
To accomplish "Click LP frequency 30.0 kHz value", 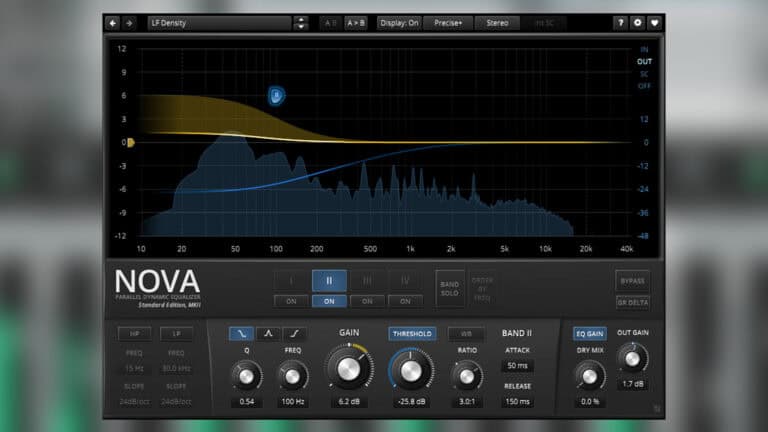I will click(176, 368).
